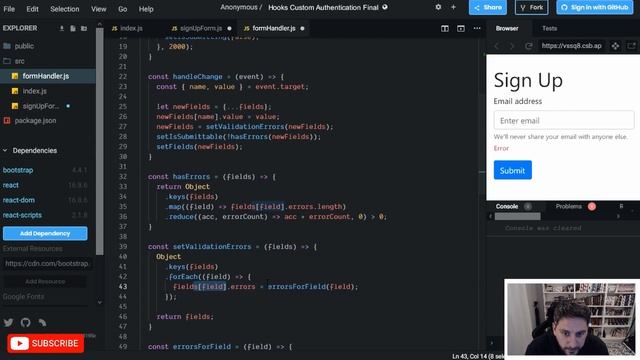Open the Twitter icon link
The image size is (640, 360).
coord(9,322)
